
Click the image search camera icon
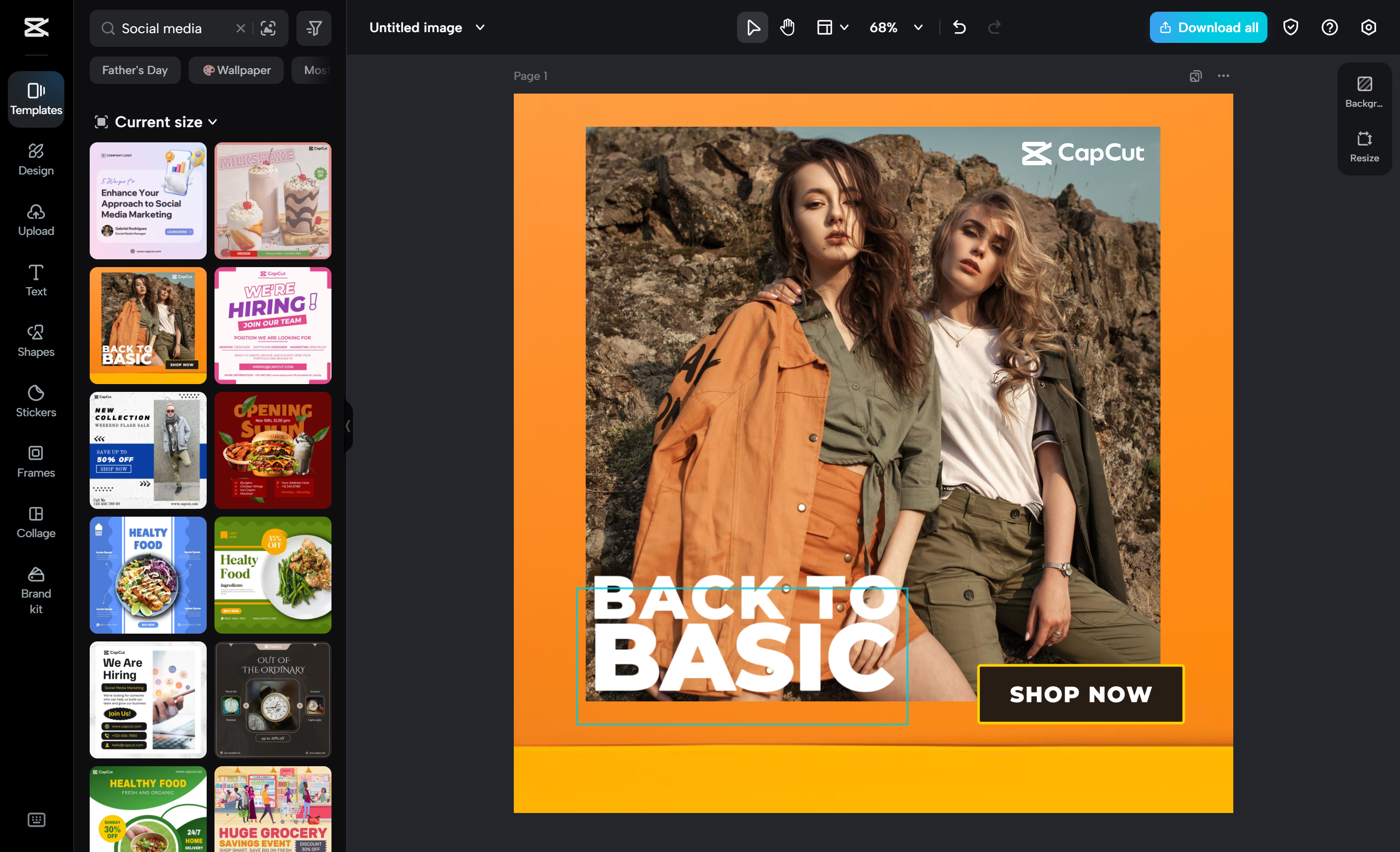(x=268, y=28)
